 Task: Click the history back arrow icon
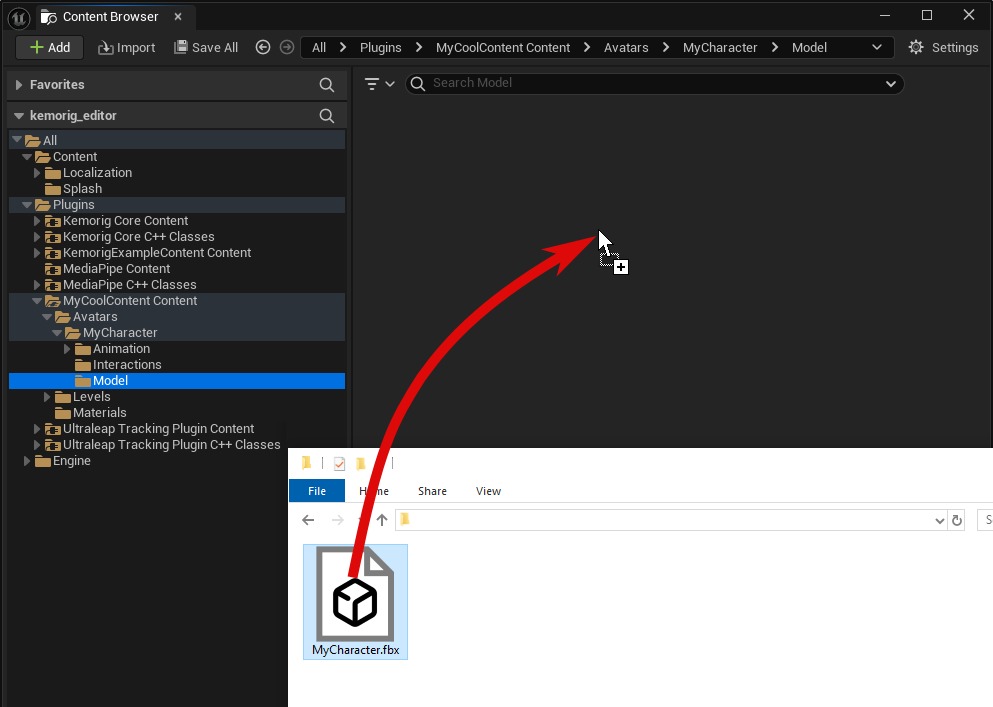click(x=263, y=47)
